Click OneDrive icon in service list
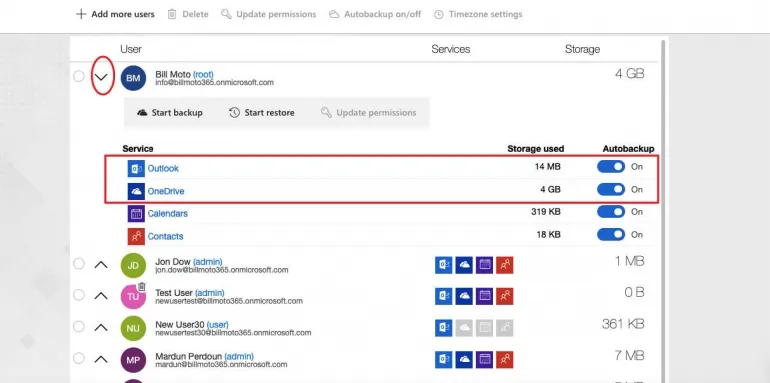Image resolution: width=770 pixels, height=383 pixels. point(136,191)
